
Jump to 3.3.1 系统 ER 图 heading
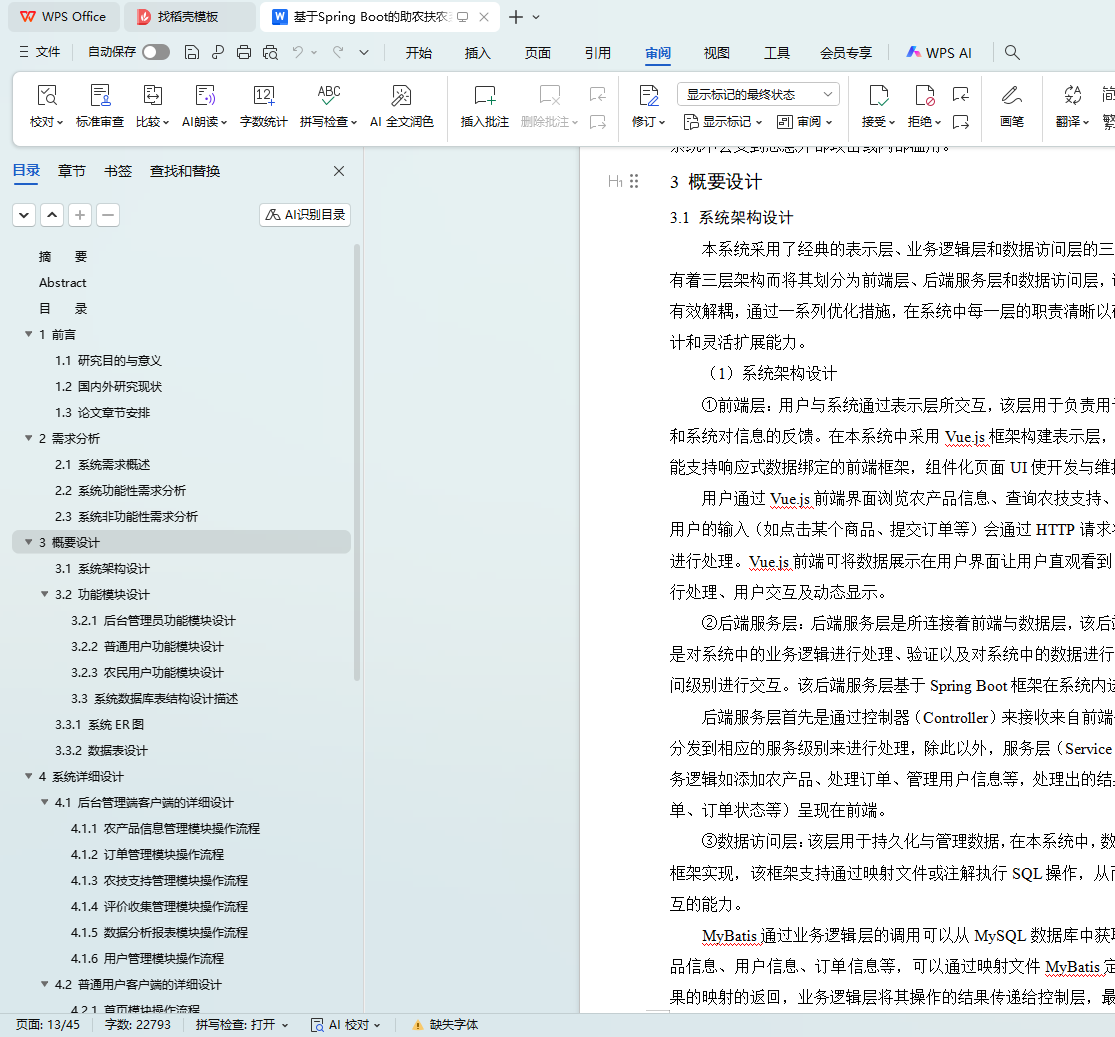[x=99, y=724]
